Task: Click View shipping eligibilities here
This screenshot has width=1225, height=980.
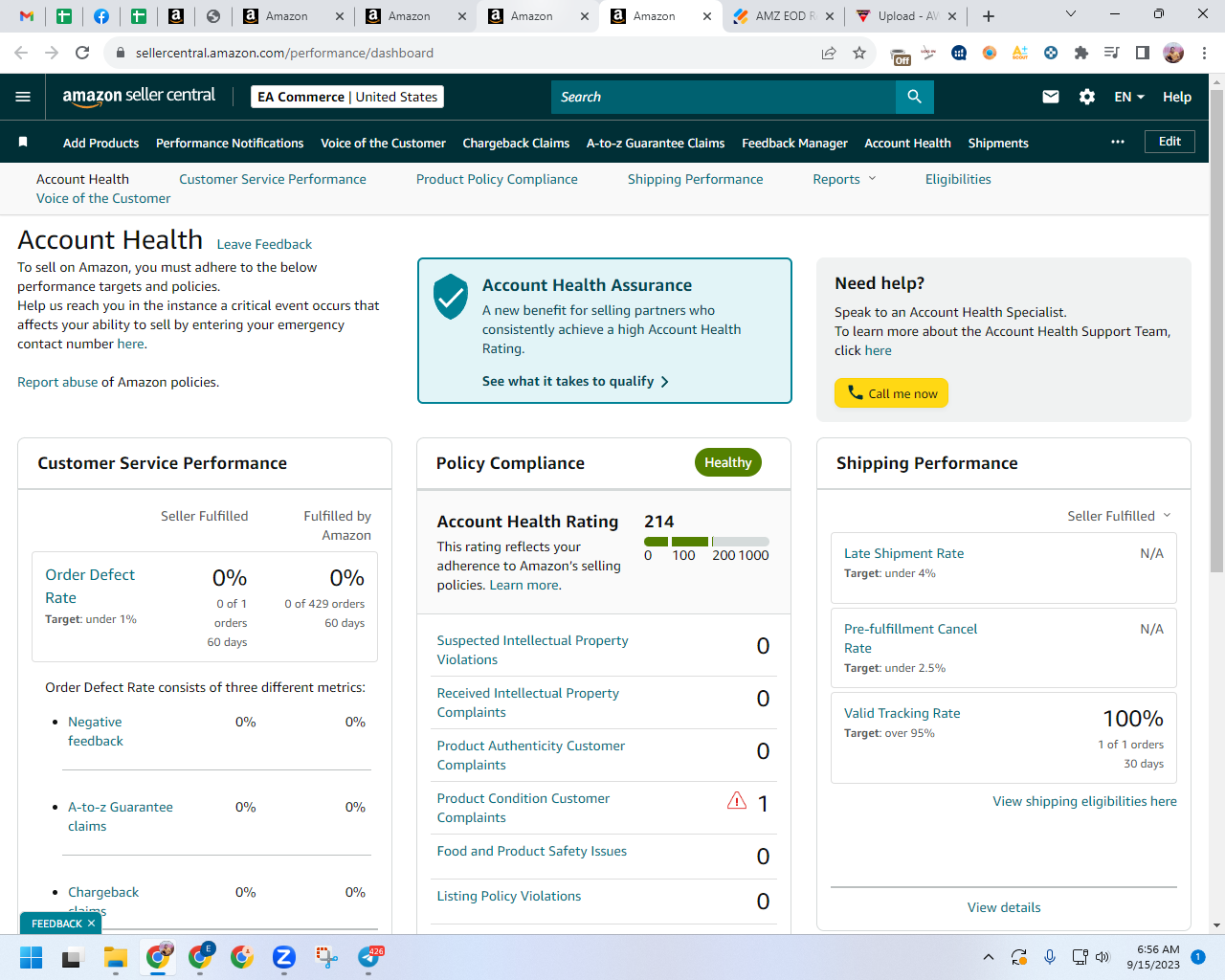Action: (x=1084, y=801)
